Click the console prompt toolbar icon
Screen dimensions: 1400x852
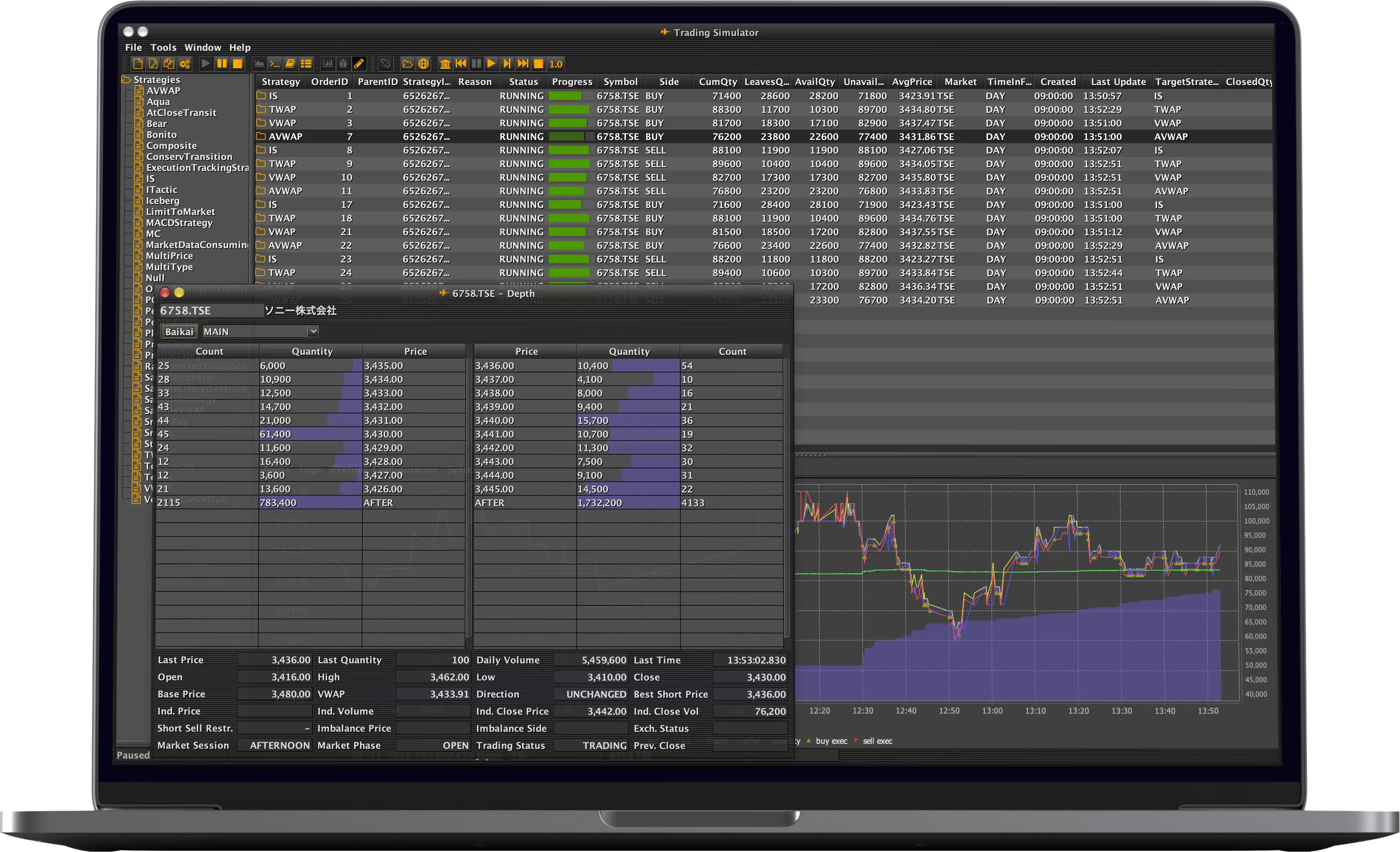pos(274,64)
